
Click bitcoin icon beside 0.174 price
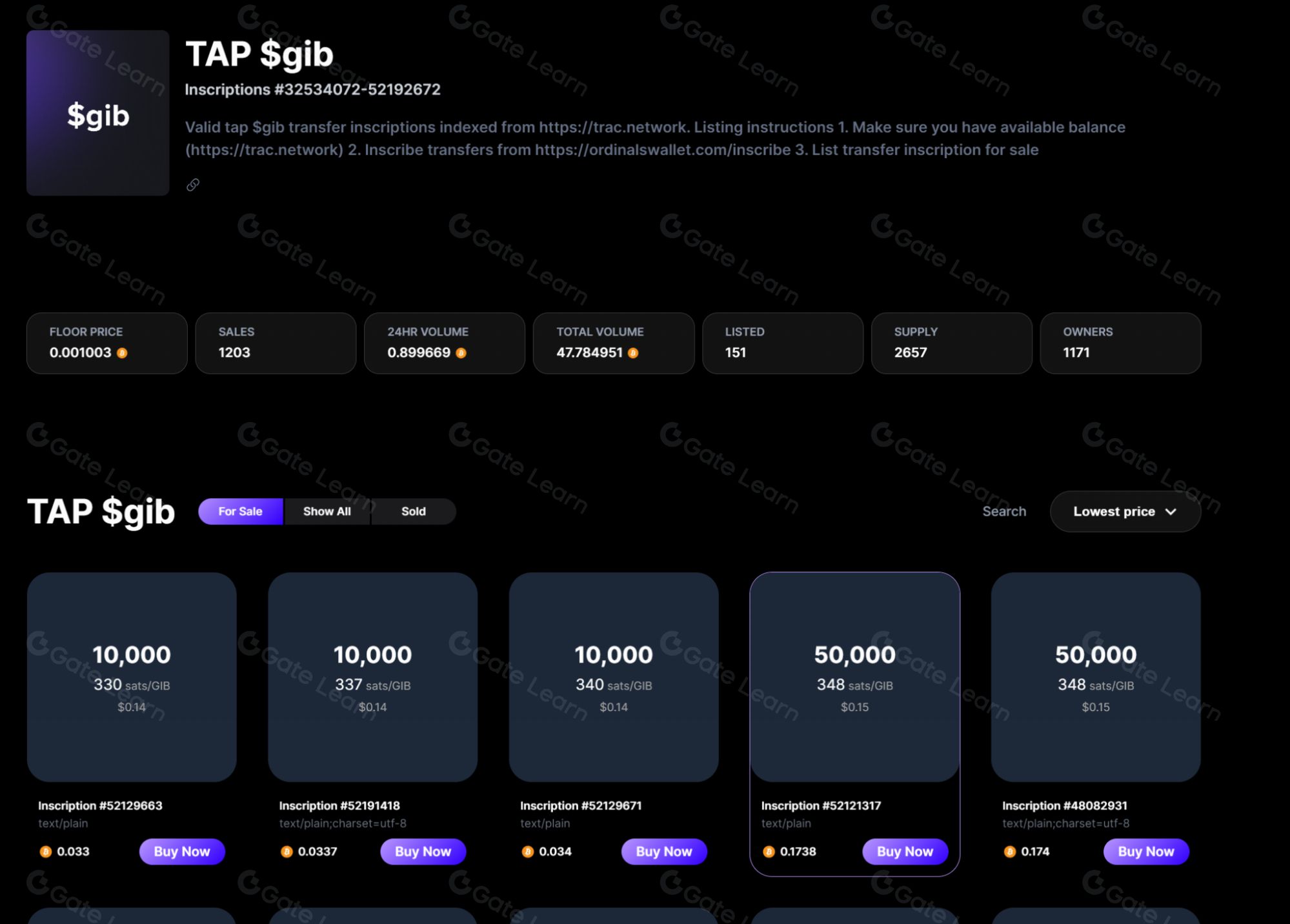pyautogui.click(x=1010, y=852)
